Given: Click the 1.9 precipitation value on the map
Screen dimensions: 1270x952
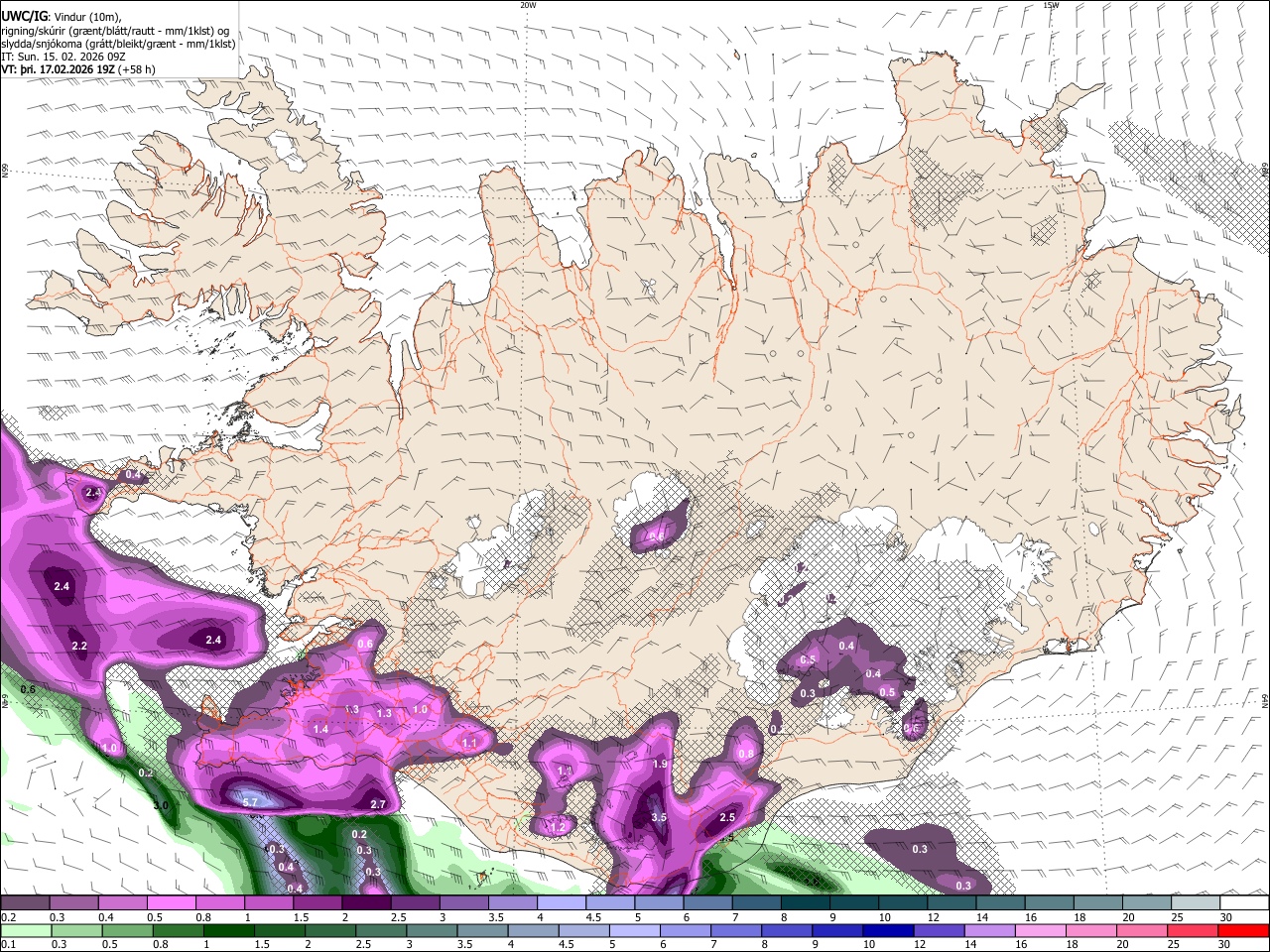Looking at the screenshot, I should click(661, 764).
